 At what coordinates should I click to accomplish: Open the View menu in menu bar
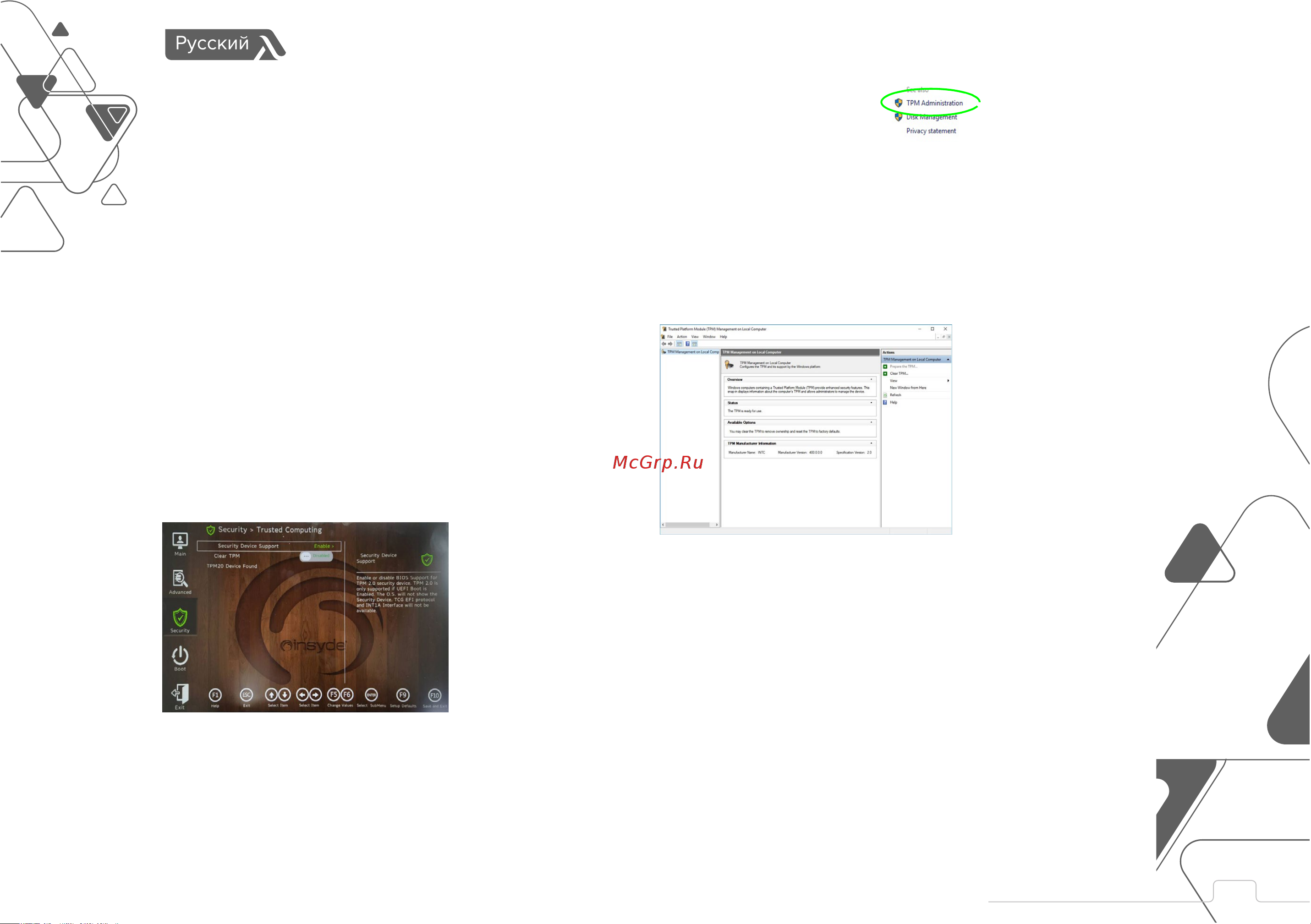click(x=695, y=337)
